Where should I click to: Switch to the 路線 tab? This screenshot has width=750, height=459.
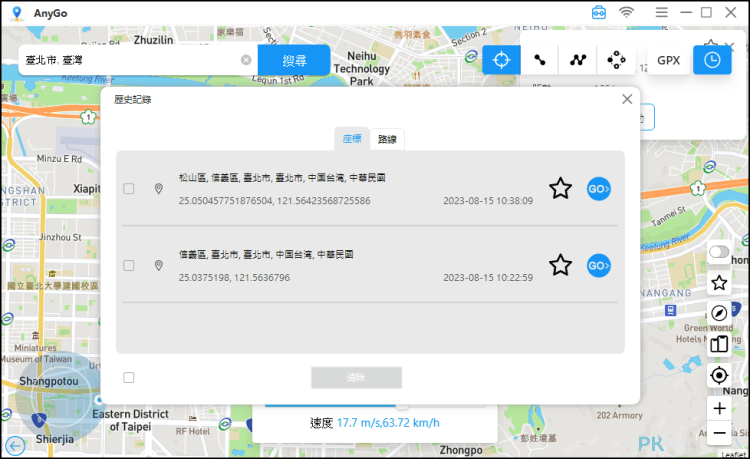click(387, 139)
